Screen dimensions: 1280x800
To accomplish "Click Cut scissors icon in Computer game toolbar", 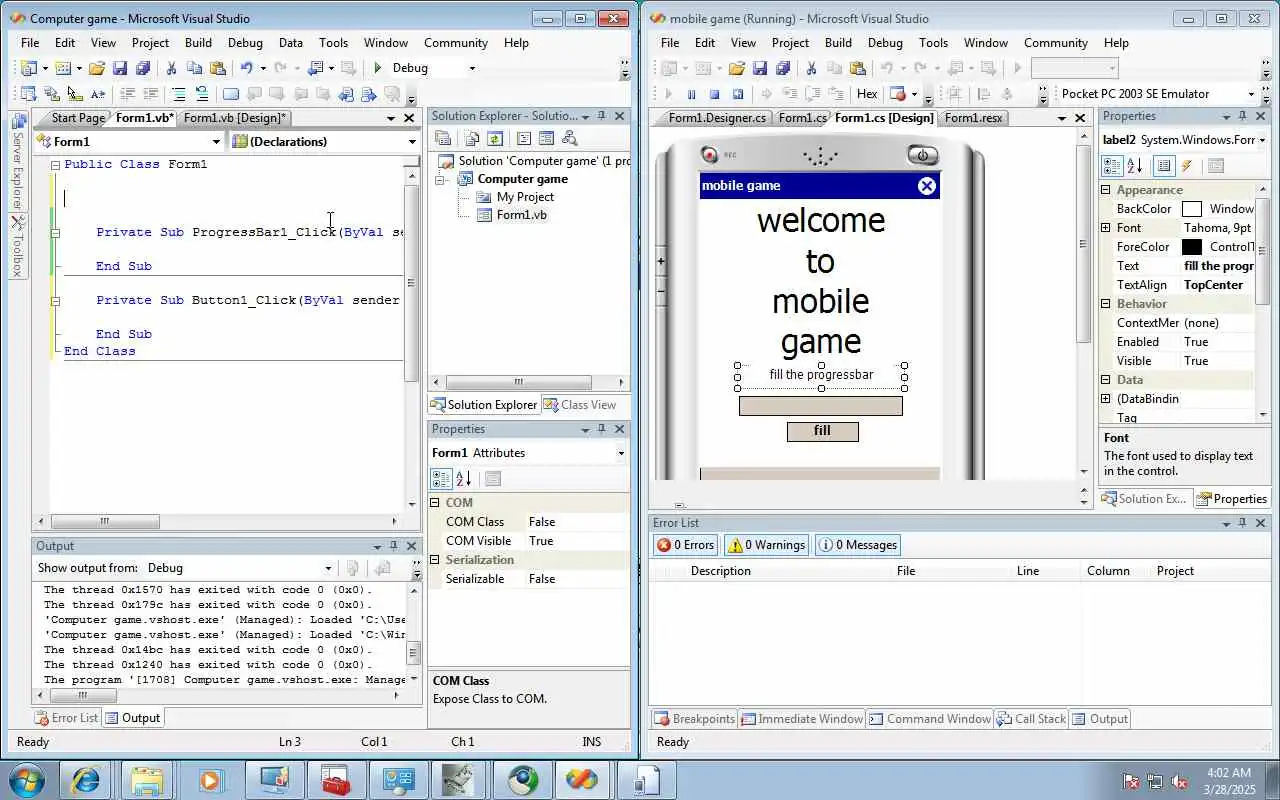I will click(x=171, y=68).
